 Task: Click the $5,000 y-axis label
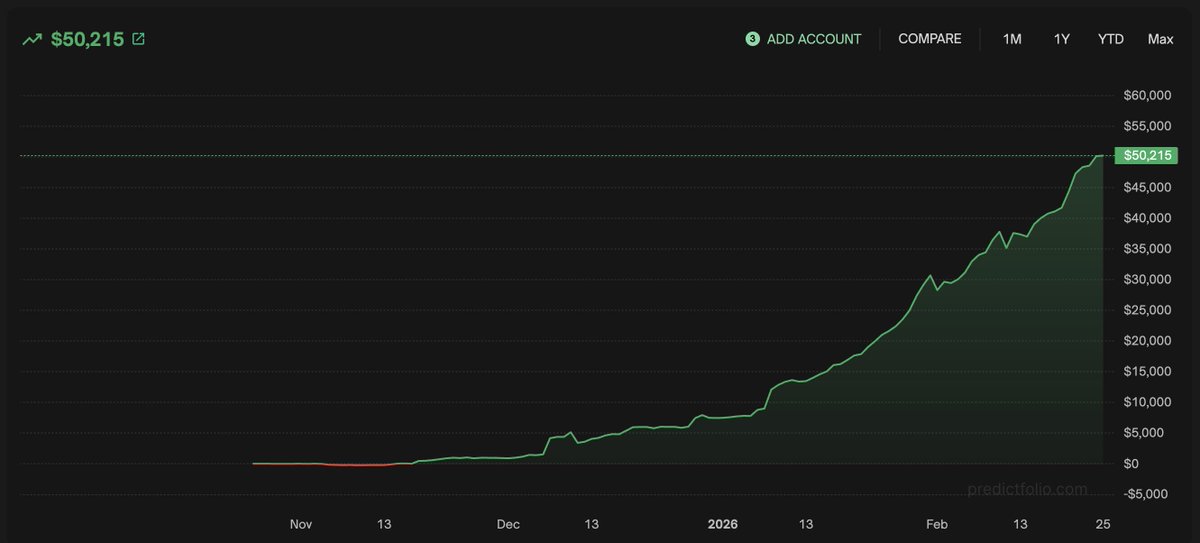[x=1144, y=433]
